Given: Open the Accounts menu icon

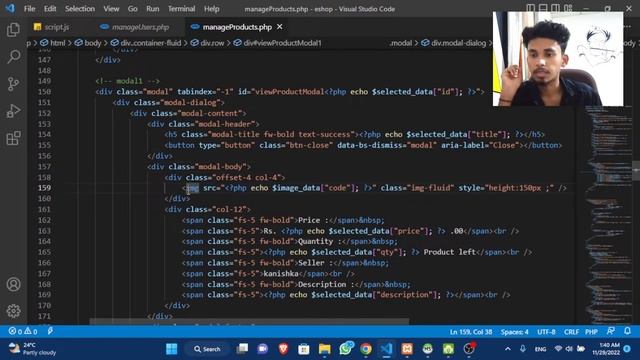Looking at the screenshot, I should pyautogui.click(x=13, y=284).
